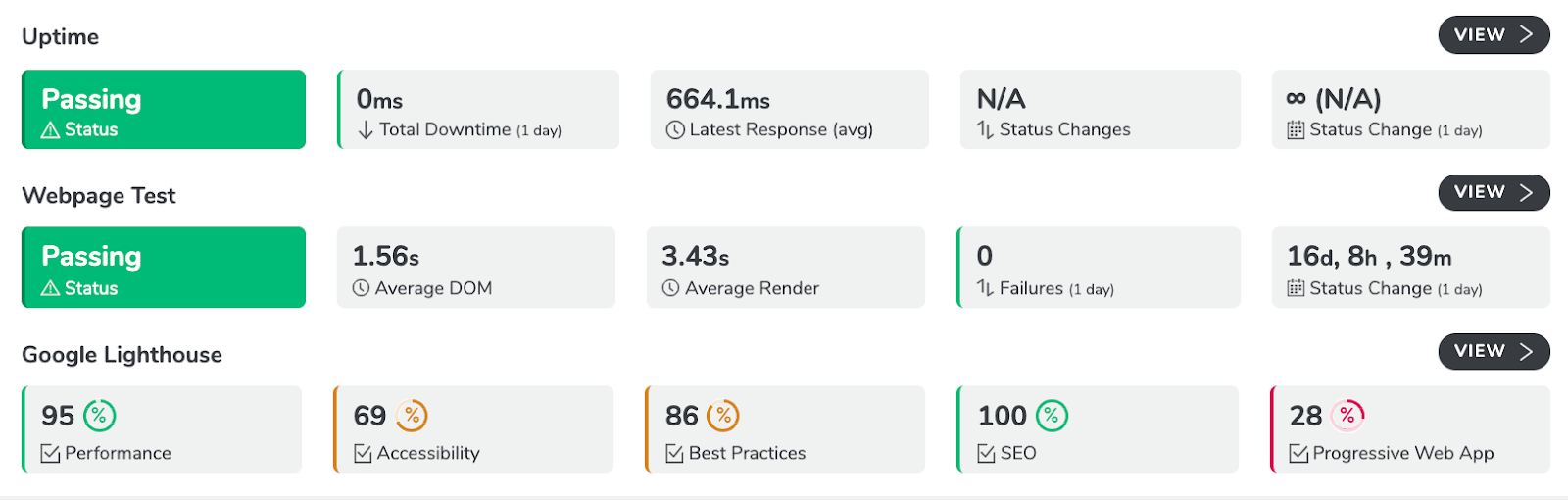Click the Failures arrows icon
The image size is (1568, 500).
tap(985, 288)
